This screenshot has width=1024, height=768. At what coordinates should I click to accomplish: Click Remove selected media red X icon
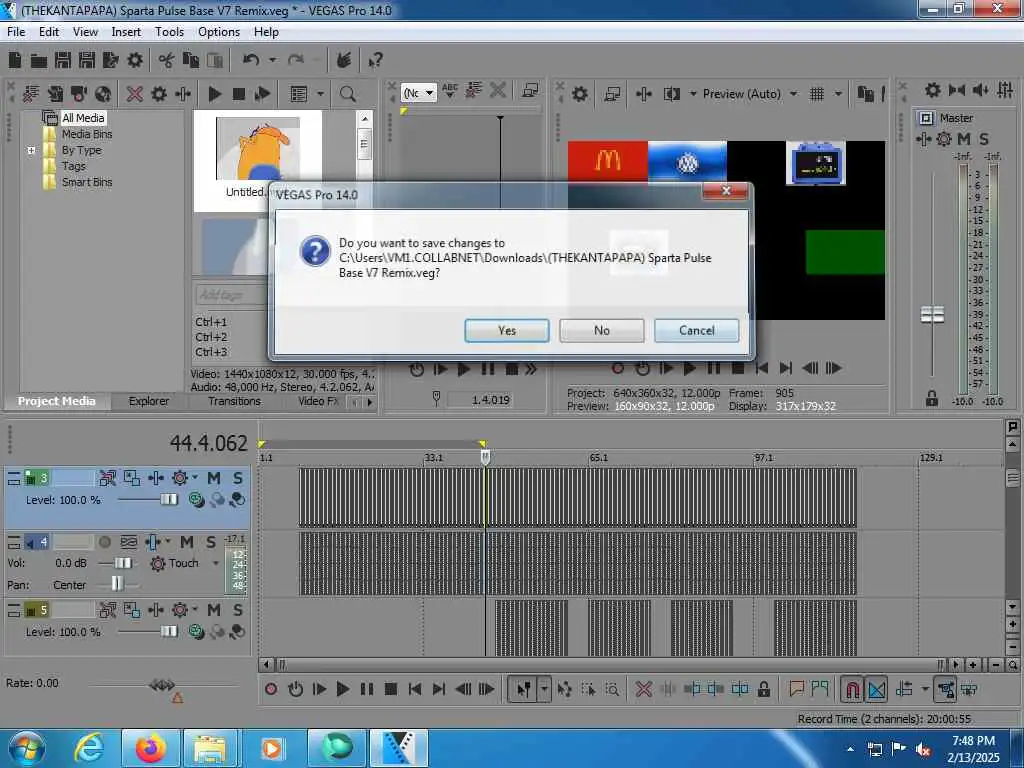click(135, 94)
